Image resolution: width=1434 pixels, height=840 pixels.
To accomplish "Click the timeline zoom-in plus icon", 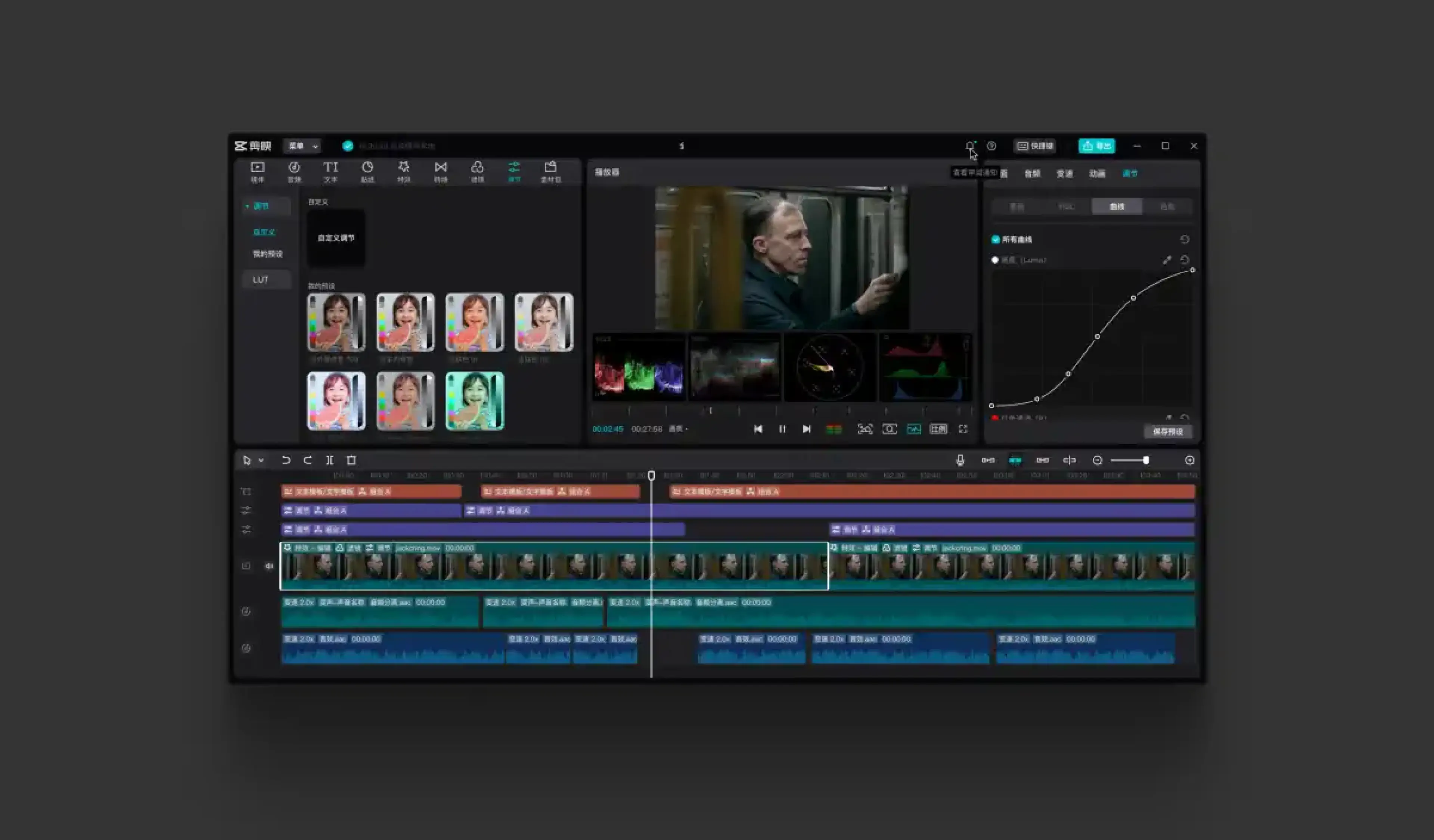I will 1189,460.
